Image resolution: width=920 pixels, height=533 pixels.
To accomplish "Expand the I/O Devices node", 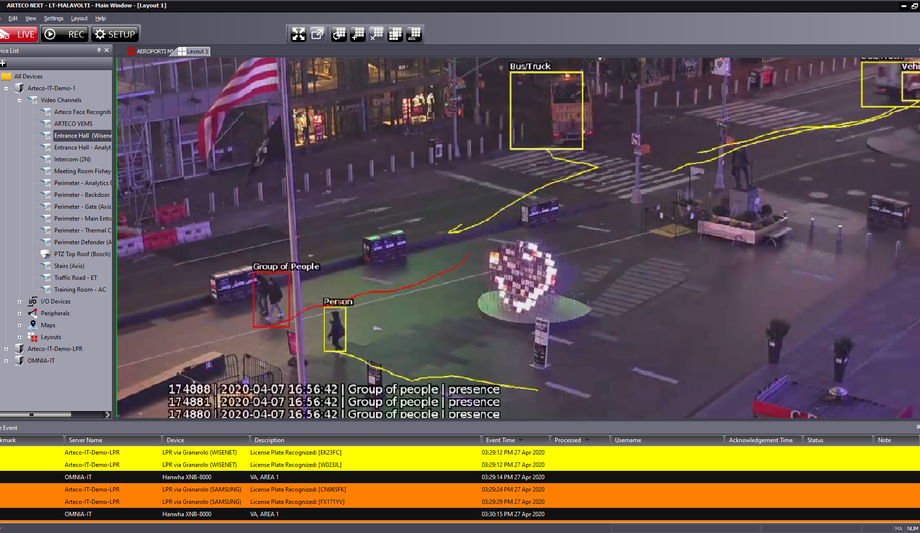I will point(19,302).
